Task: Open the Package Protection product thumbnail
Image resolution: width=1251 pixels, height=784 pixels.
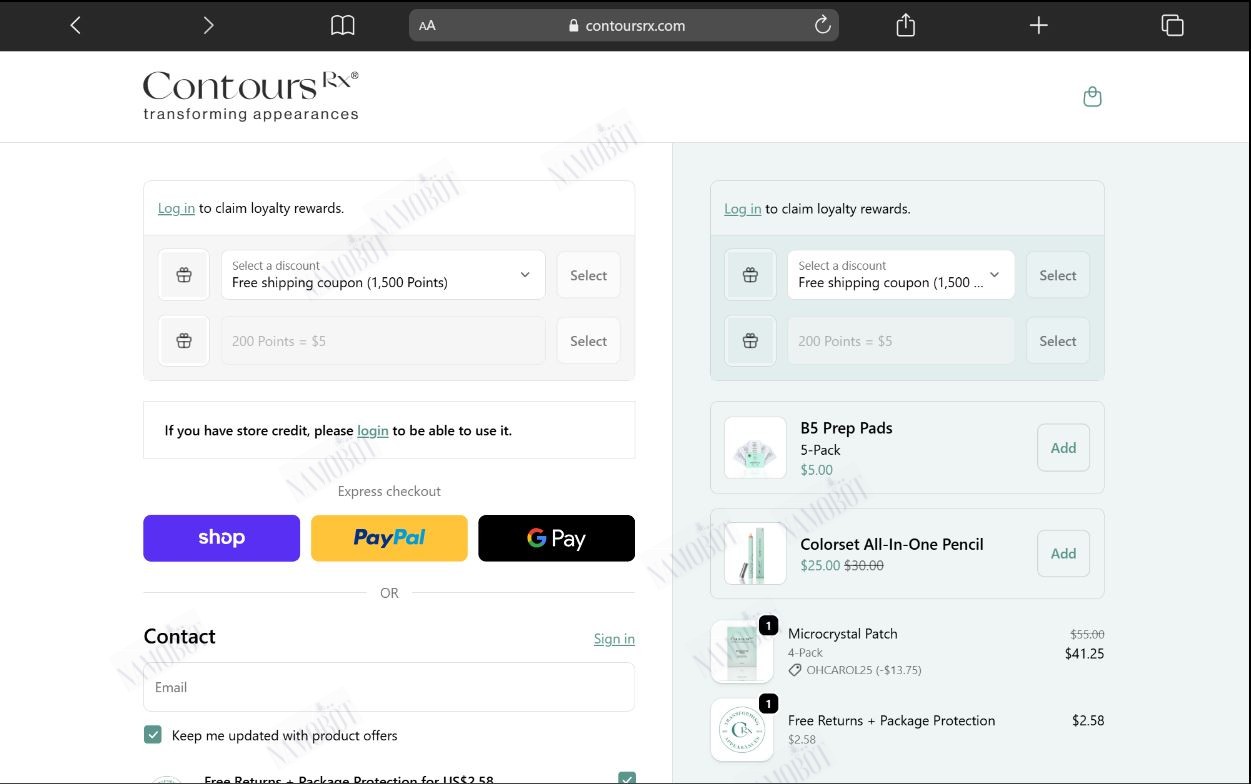Action: pos(741,730)
